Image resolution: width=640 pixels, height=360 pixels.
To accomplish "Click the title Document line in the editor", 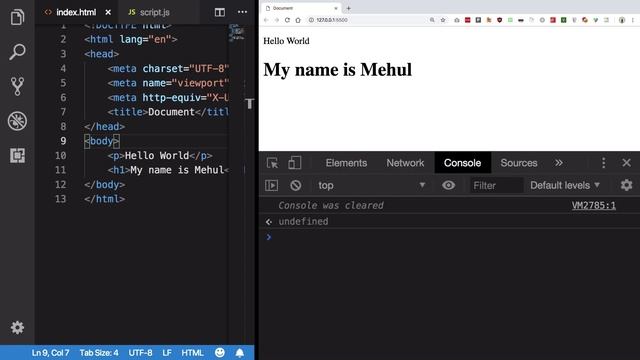I will pyautogui.click(x=168, y=112).
